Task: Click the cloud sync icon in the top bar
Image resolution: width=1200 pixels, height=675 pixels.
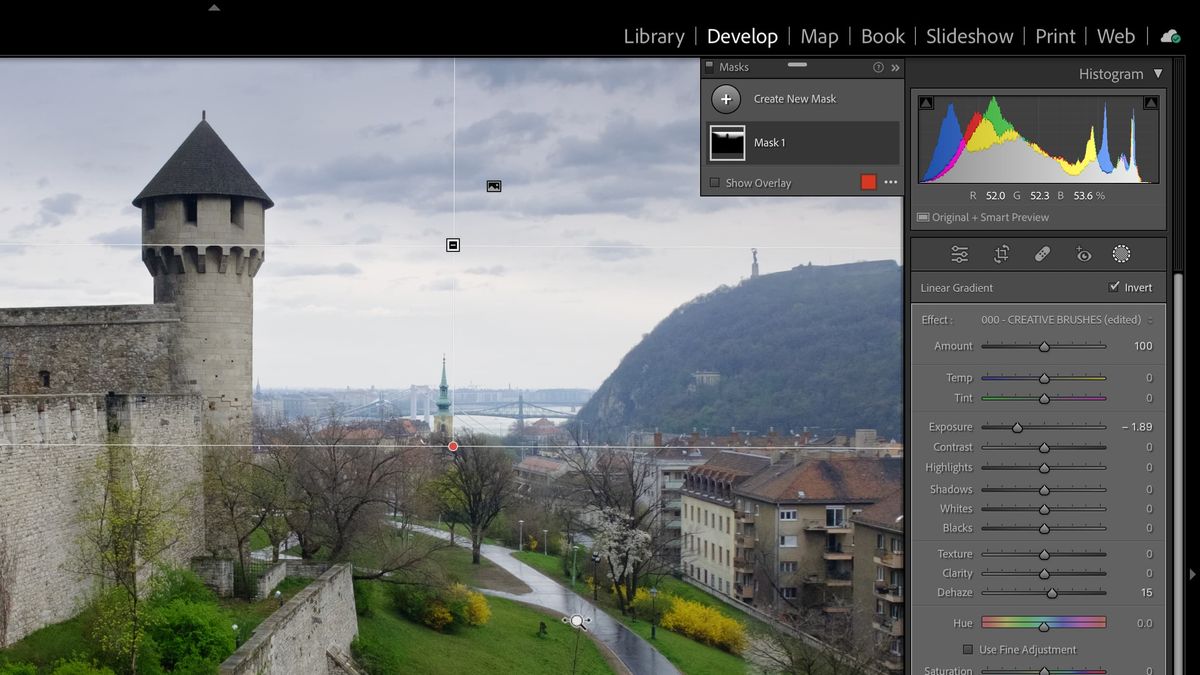Action: click(x=1170, y=36)
